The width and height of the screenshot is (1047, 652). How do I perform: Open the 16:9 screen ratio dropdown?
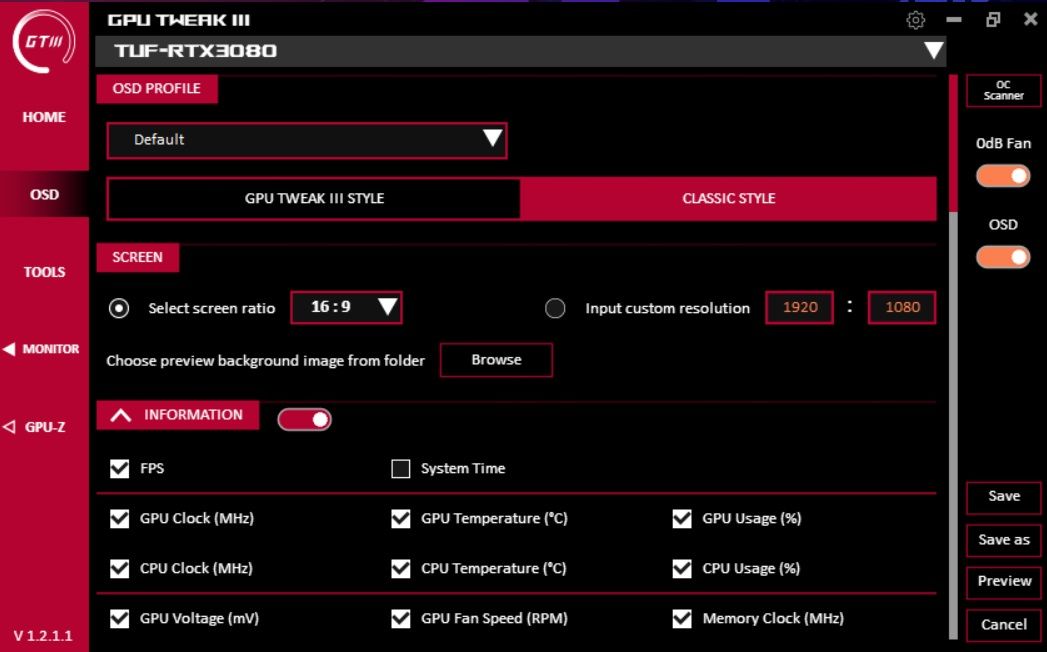coord(346,307)
